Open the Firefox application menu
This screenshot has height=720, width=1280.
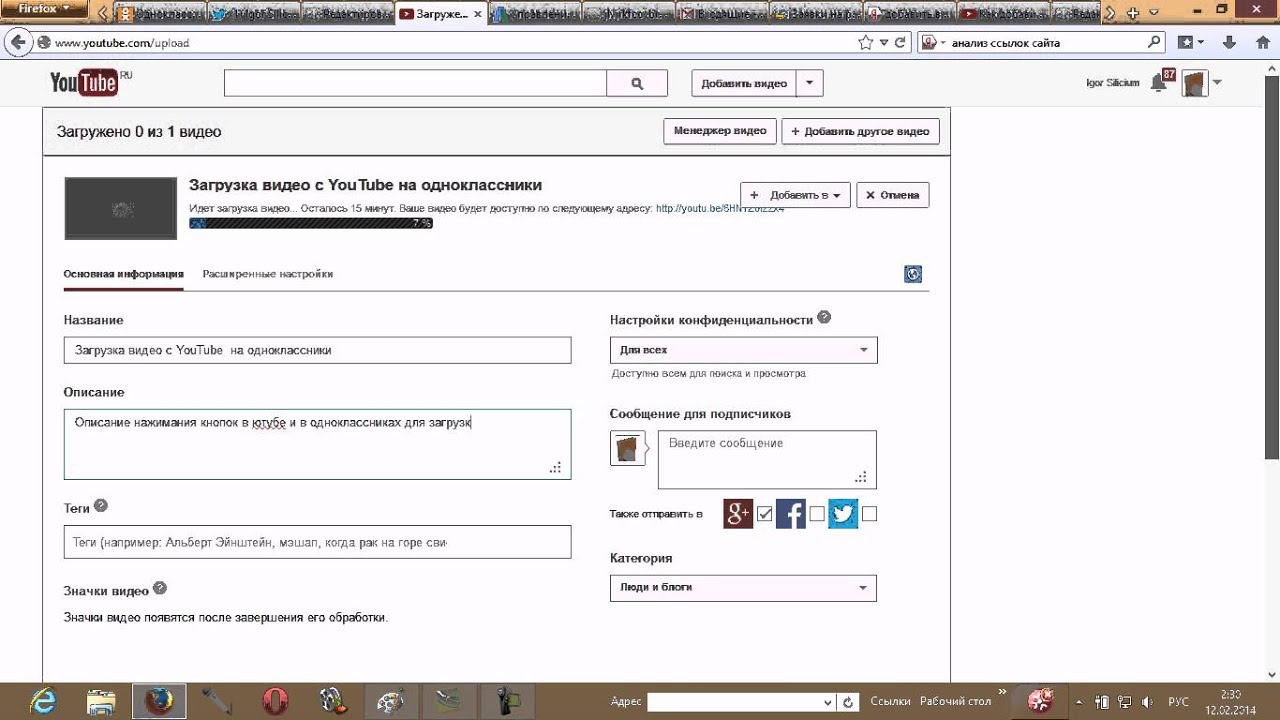(x=43, y=9)
